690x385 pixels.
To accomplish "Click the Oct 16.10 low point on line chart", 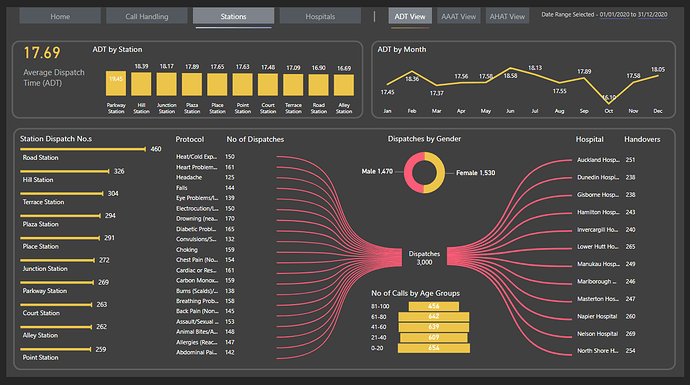I will (609, 103).
